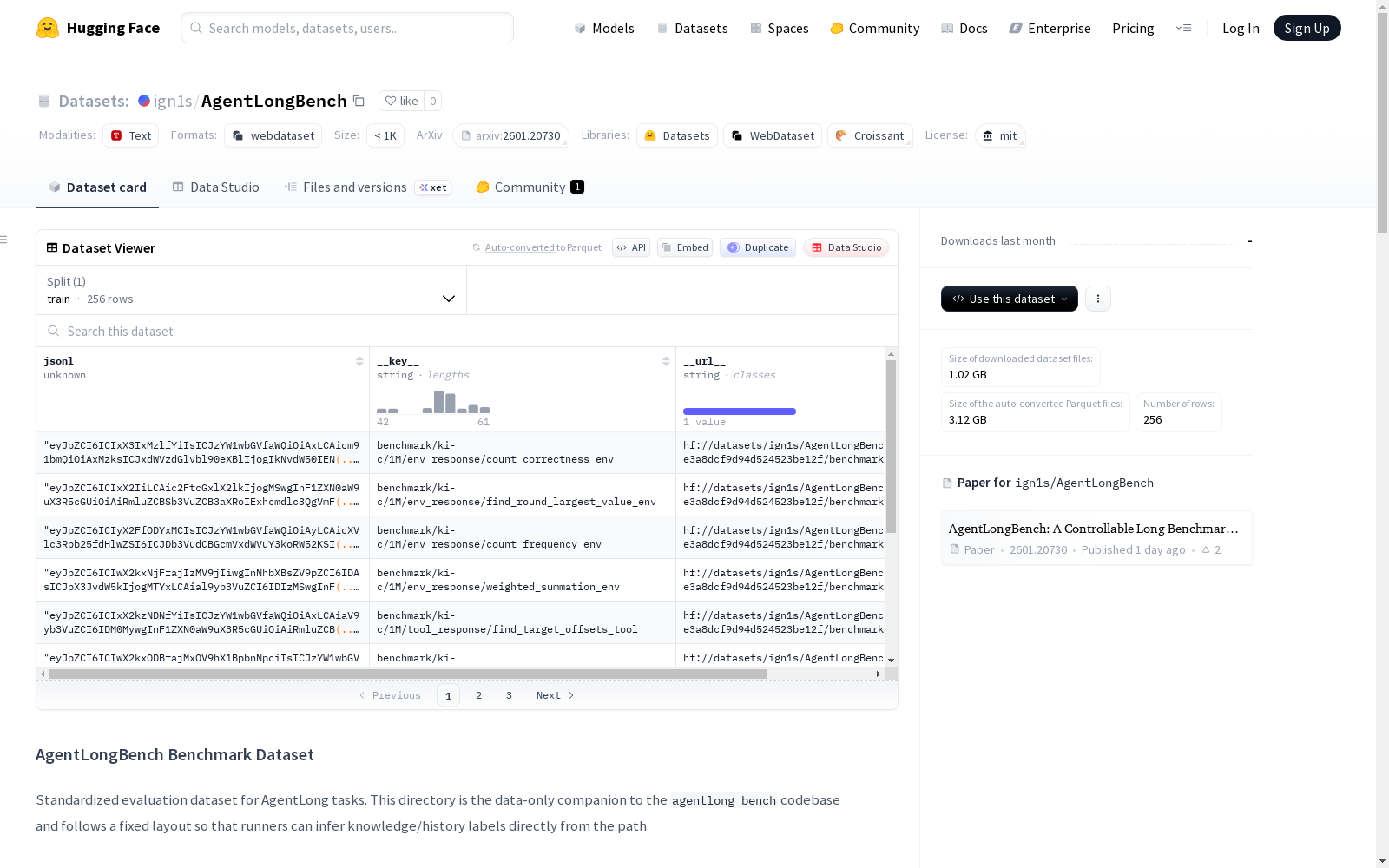This screenshot has width=1389, height=868.
Task: Open the Community tab with 1 discussion
Action: [x=530, y=187]
